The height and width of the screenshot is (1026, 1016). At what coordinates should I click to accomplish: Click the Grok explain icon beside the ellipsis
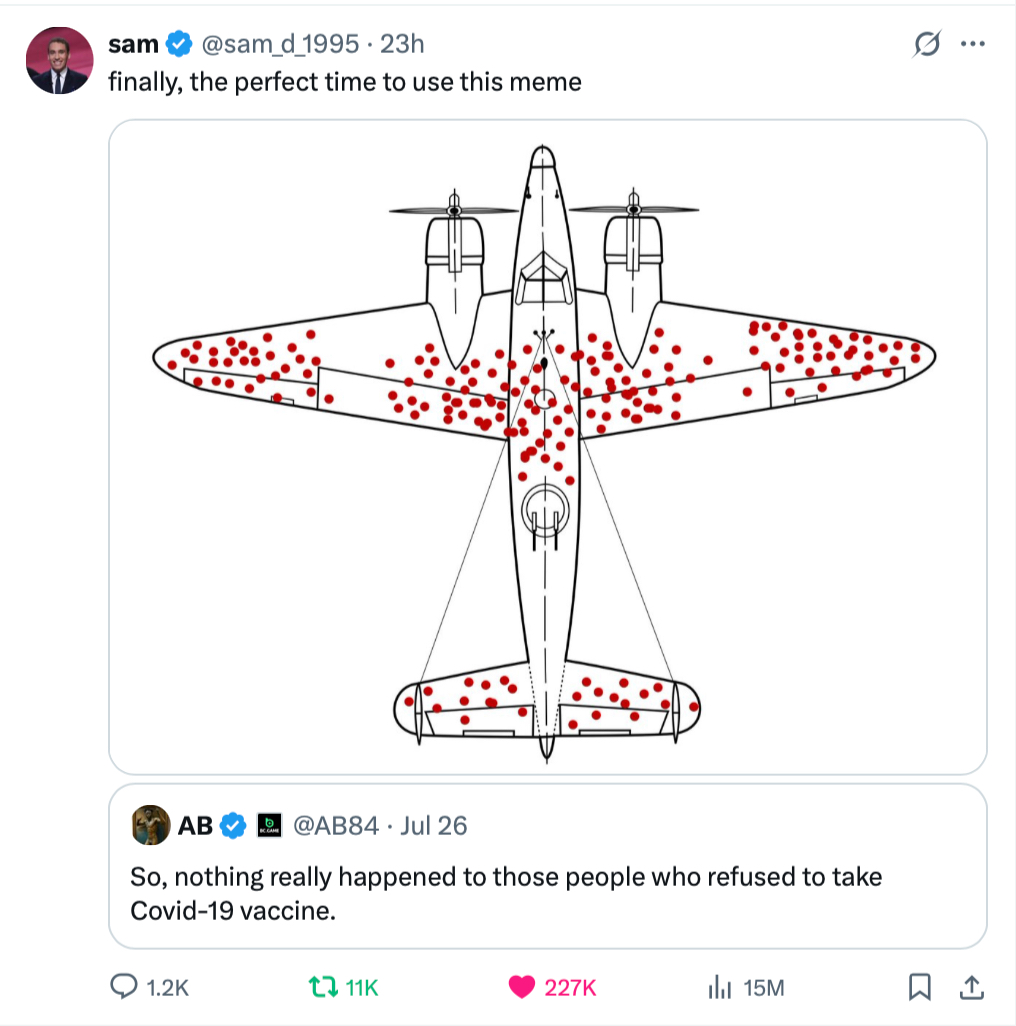coord(927,44)
